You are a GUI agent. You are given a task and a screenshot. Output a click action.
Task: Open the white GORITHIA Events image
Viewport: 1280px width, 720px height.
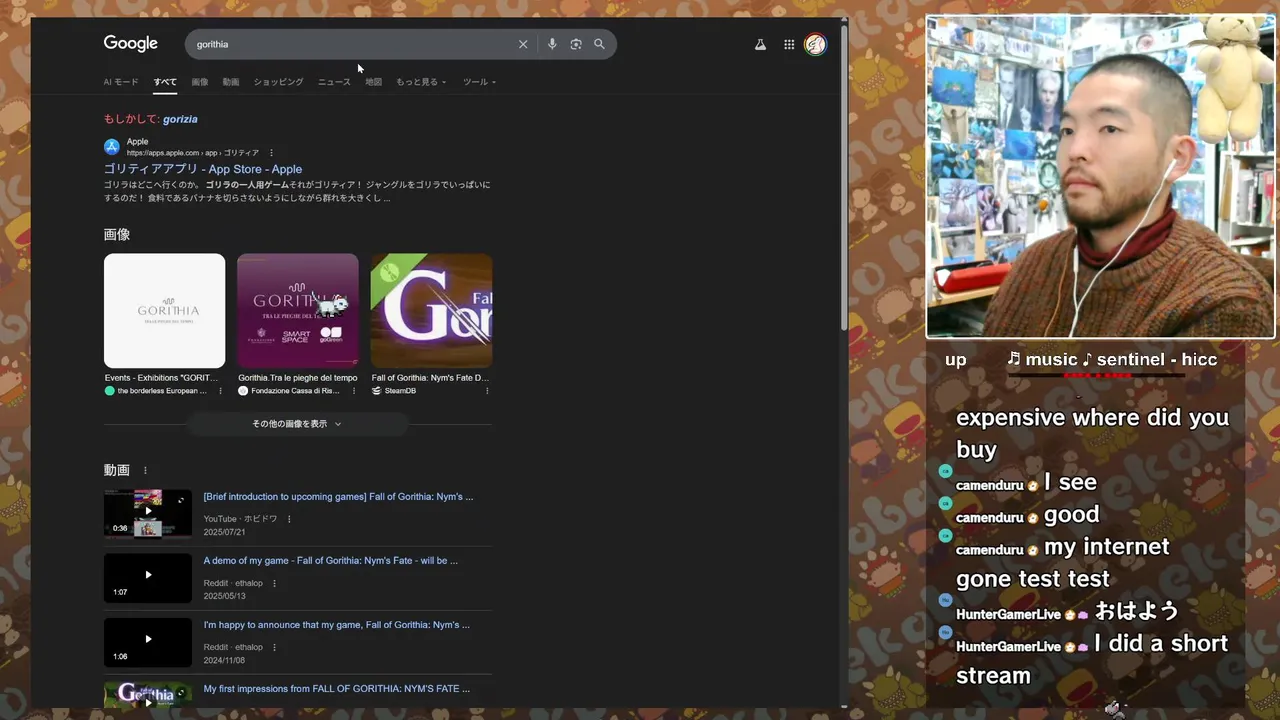point(164,311)
